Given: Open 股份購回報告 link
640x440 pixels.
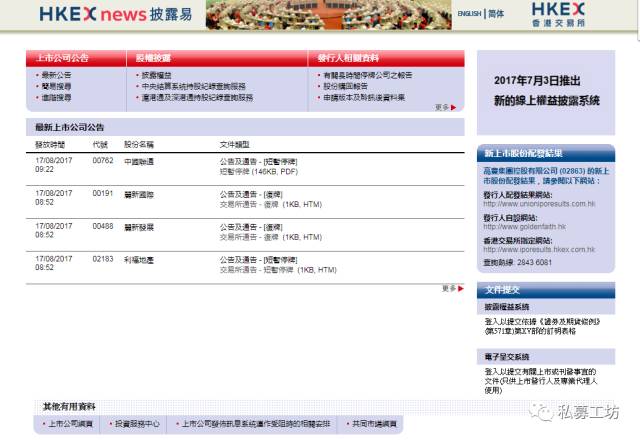Looking at the screenshot, I should [x=345, y=86].
